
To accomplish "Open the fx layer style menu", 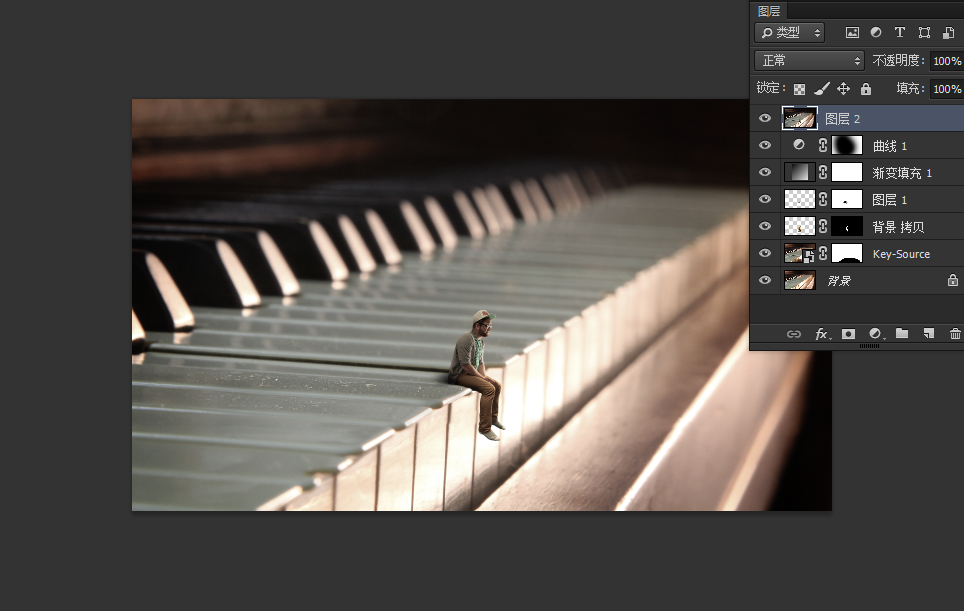I will [x=821, y=334].
